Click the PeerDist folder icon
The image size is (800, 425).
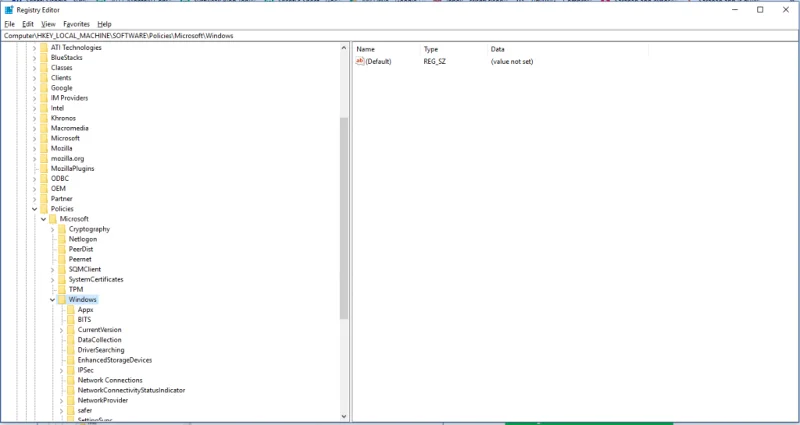point(62,249)
